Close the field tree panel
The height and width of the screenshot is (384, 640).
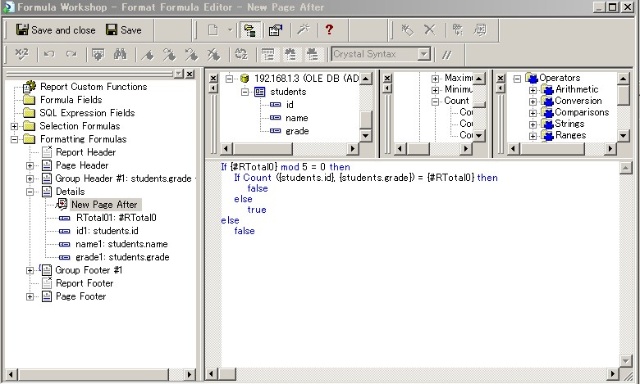point(213,78)
